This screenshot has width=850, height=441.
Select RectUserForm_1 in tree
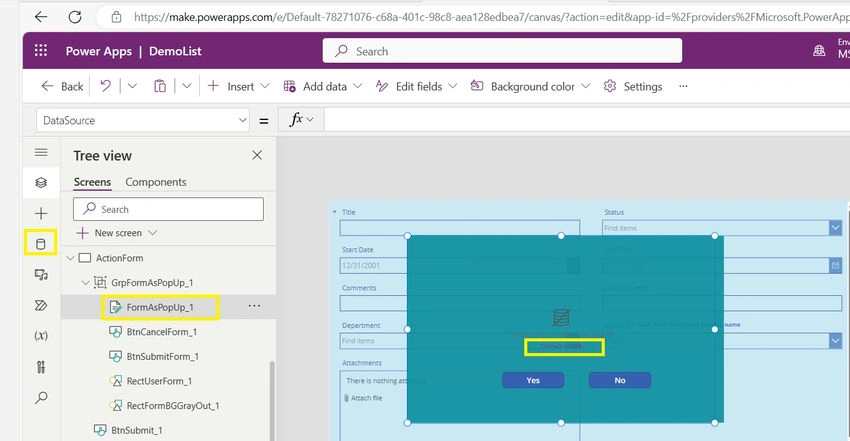(x=159, y=381)
